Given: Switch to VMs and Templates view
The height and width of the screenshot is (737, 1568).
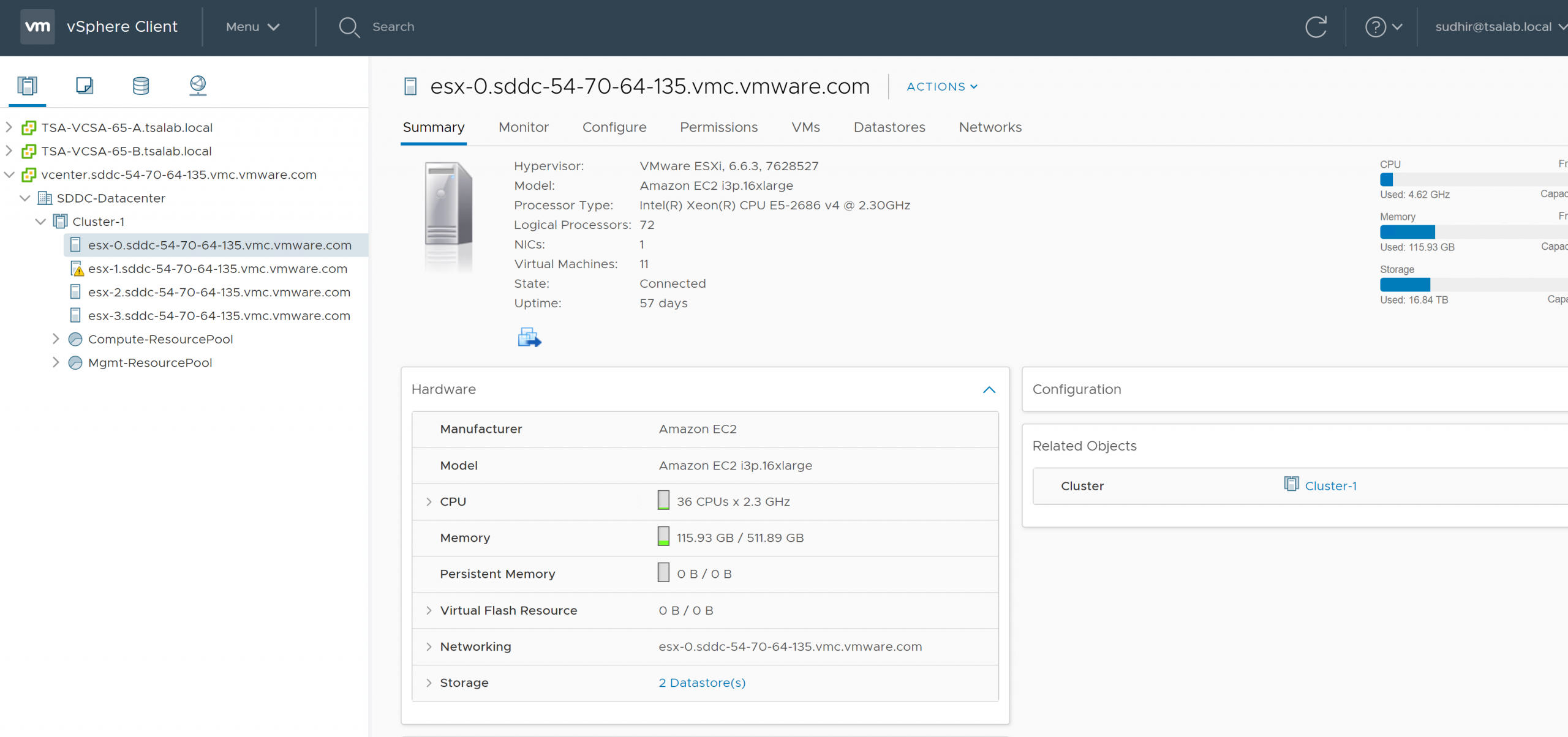Looking at the screenshot, I should [x=84, y=86].
